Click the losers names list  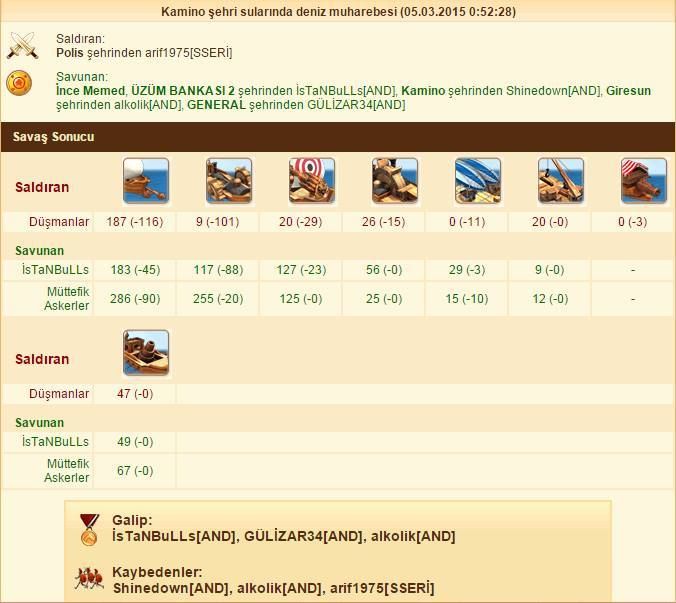[x=274, y=588]
